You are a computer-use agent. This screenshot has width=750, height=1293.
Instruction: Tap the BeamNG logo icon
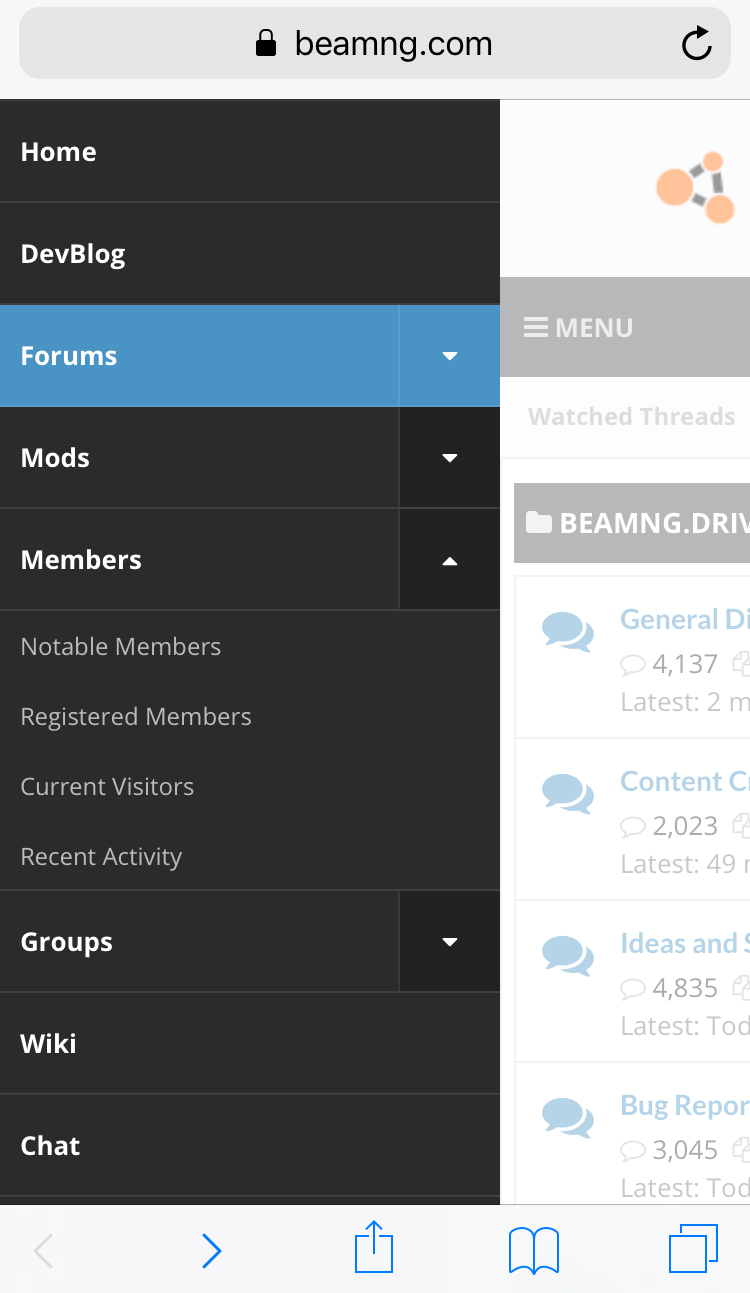[696, 187]
